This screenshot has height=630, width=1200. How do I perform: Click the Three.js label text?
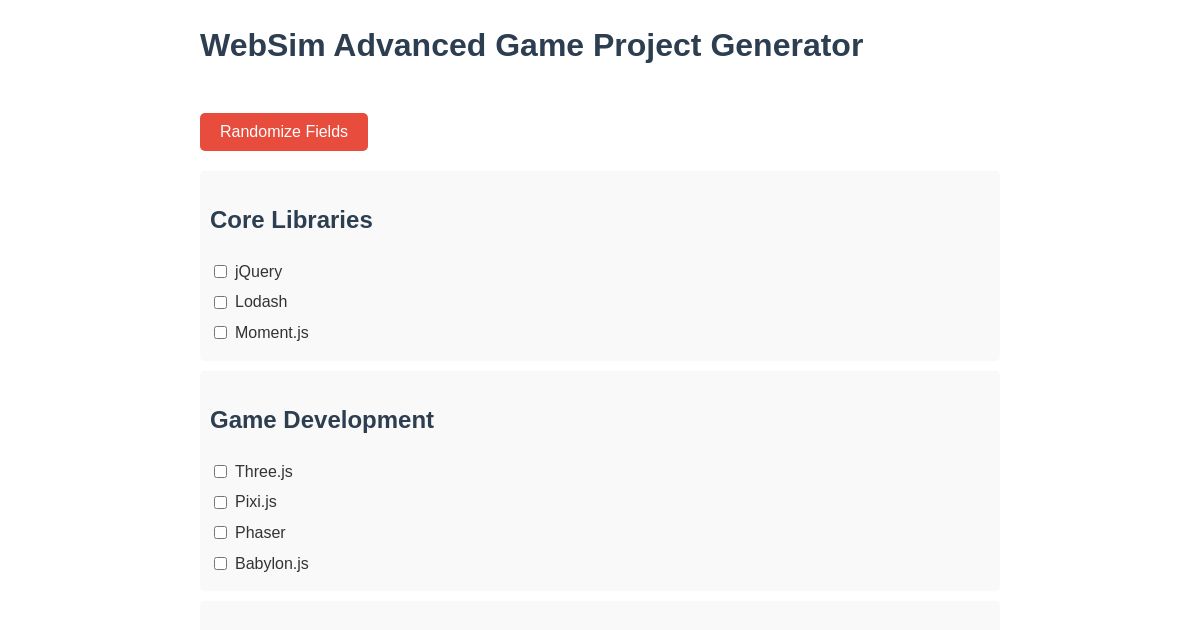pos(263,471)
